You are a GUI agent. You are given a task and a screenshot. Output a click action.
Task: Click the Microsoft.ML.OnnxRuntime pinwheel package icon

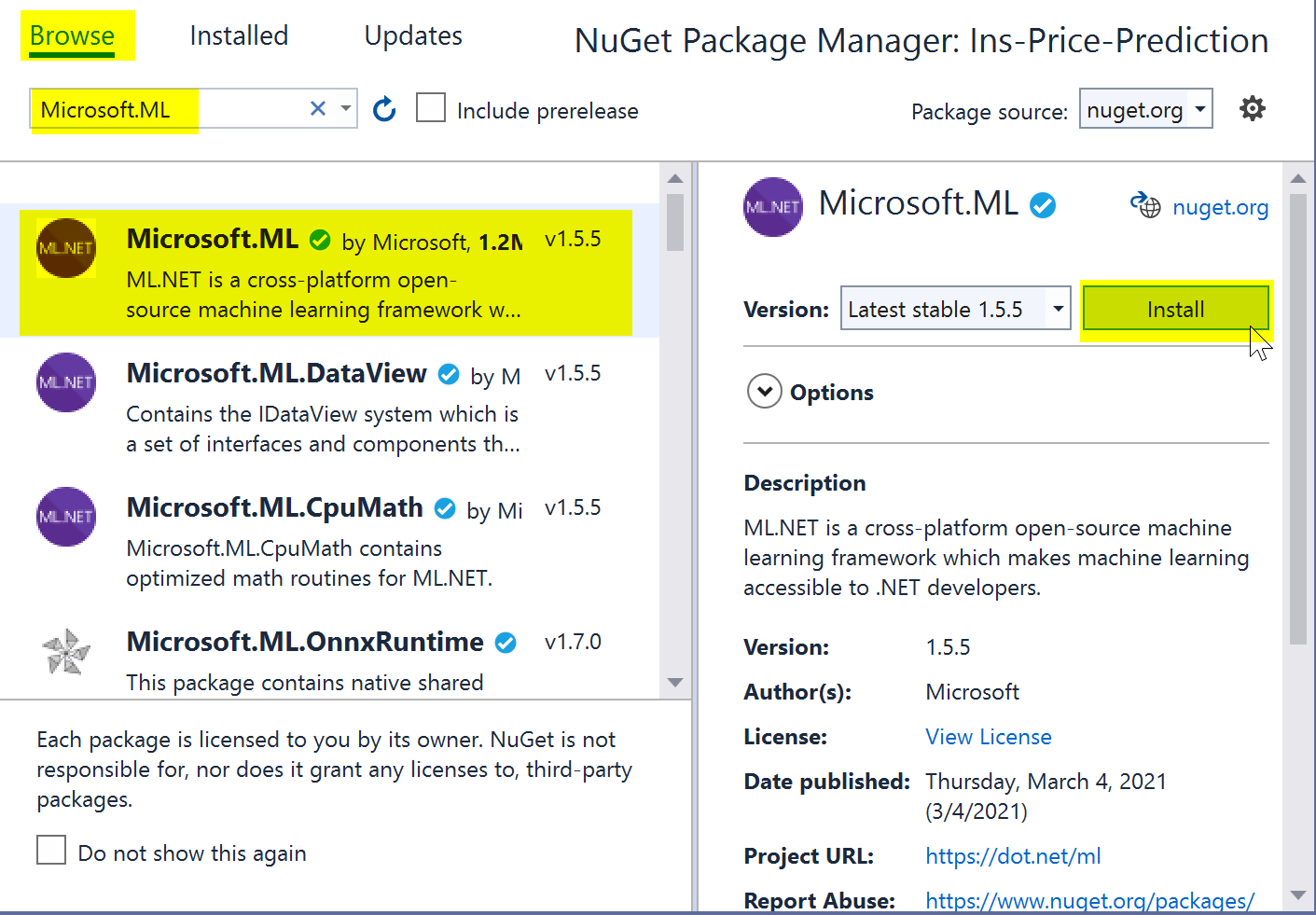click(x=66, y=650)
